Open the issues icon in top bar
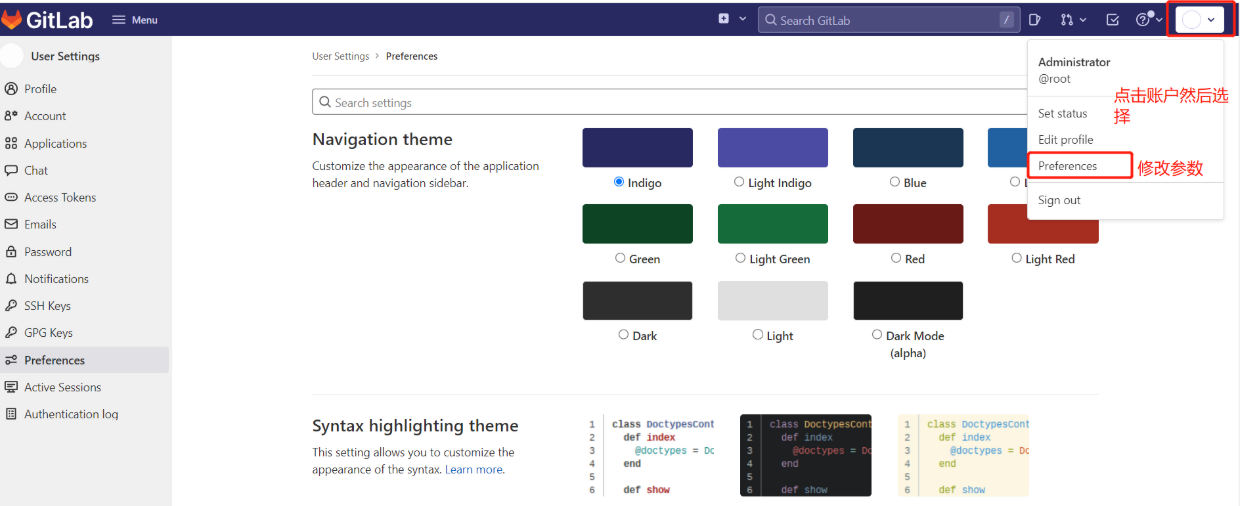The image size is (1240, 506). [x=1035, y=19]
